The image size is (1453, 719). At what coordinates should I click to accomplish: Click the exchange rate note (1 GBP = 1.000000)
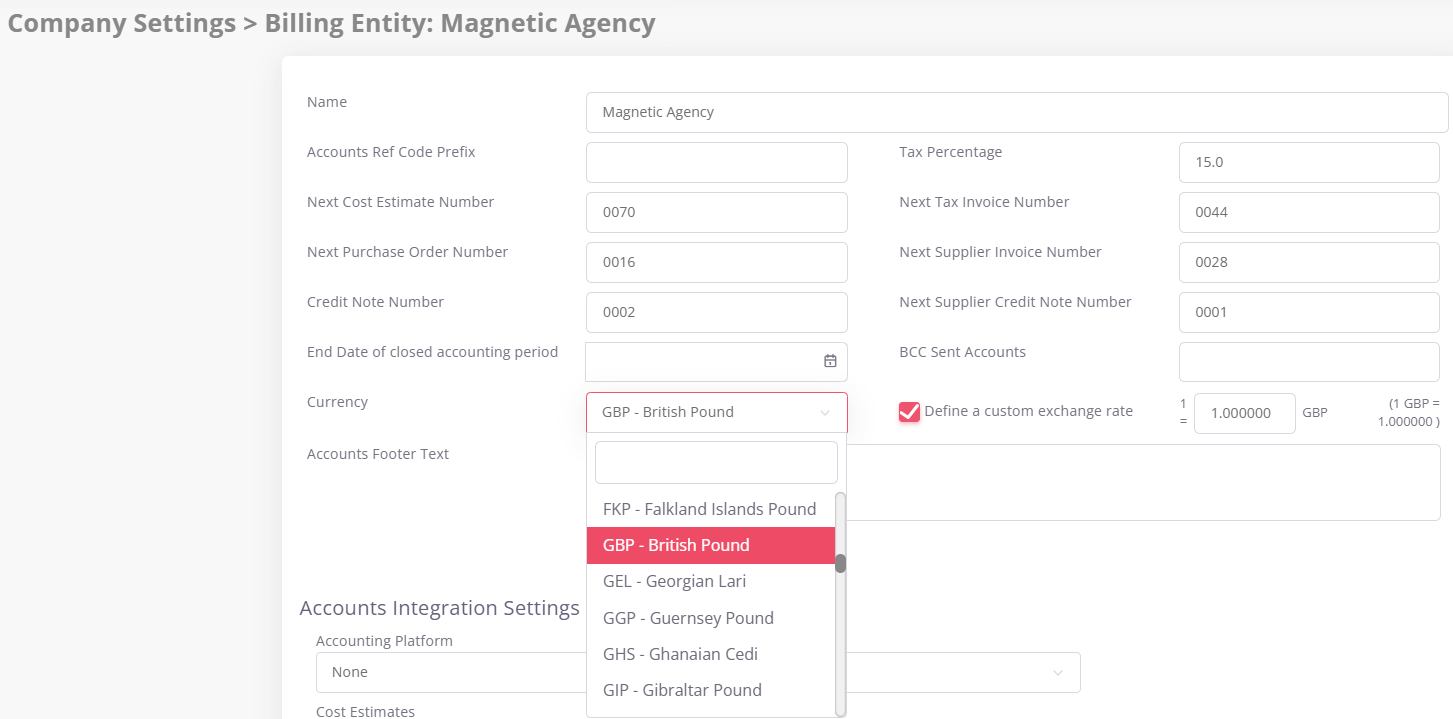(1409, 412)
